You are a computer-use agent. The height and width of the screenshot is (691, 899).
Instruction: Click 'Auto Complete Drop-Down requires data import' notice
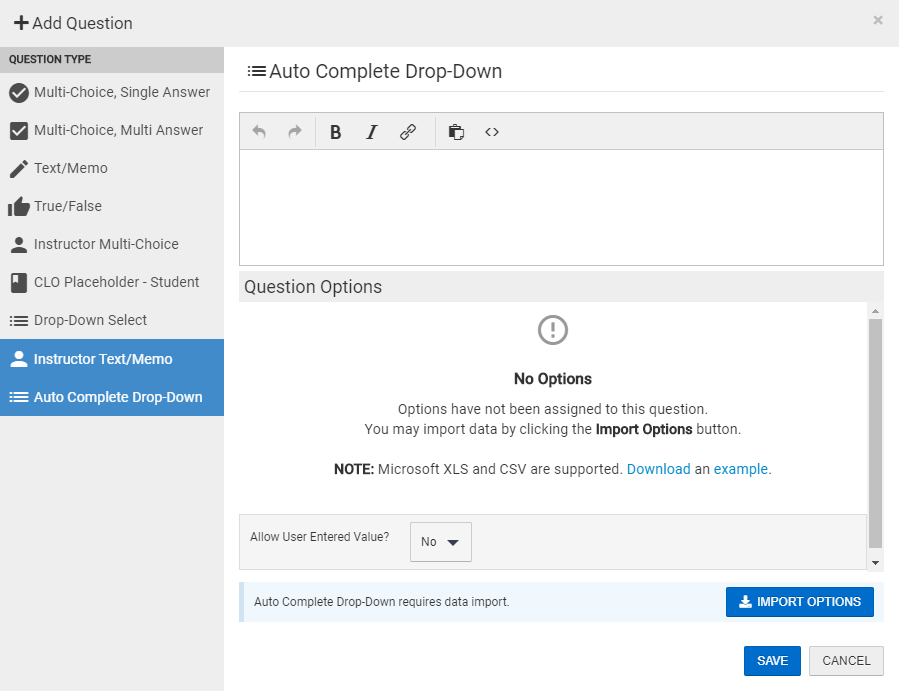tap(381, 602)
